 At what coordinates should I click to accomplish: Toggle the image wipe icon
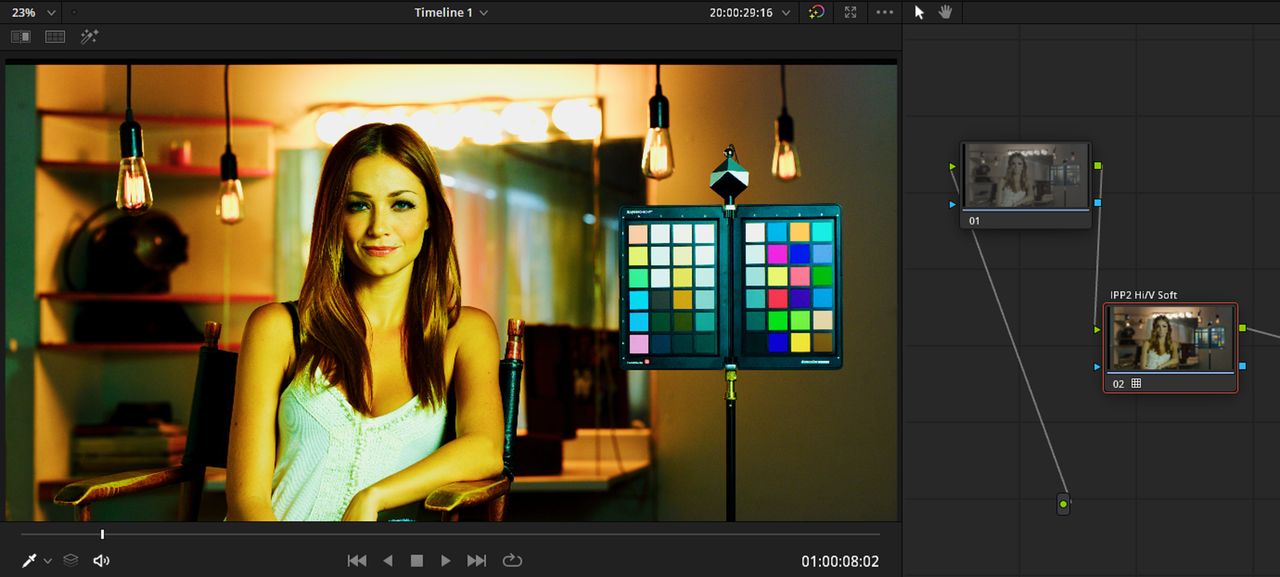[21, 36]
